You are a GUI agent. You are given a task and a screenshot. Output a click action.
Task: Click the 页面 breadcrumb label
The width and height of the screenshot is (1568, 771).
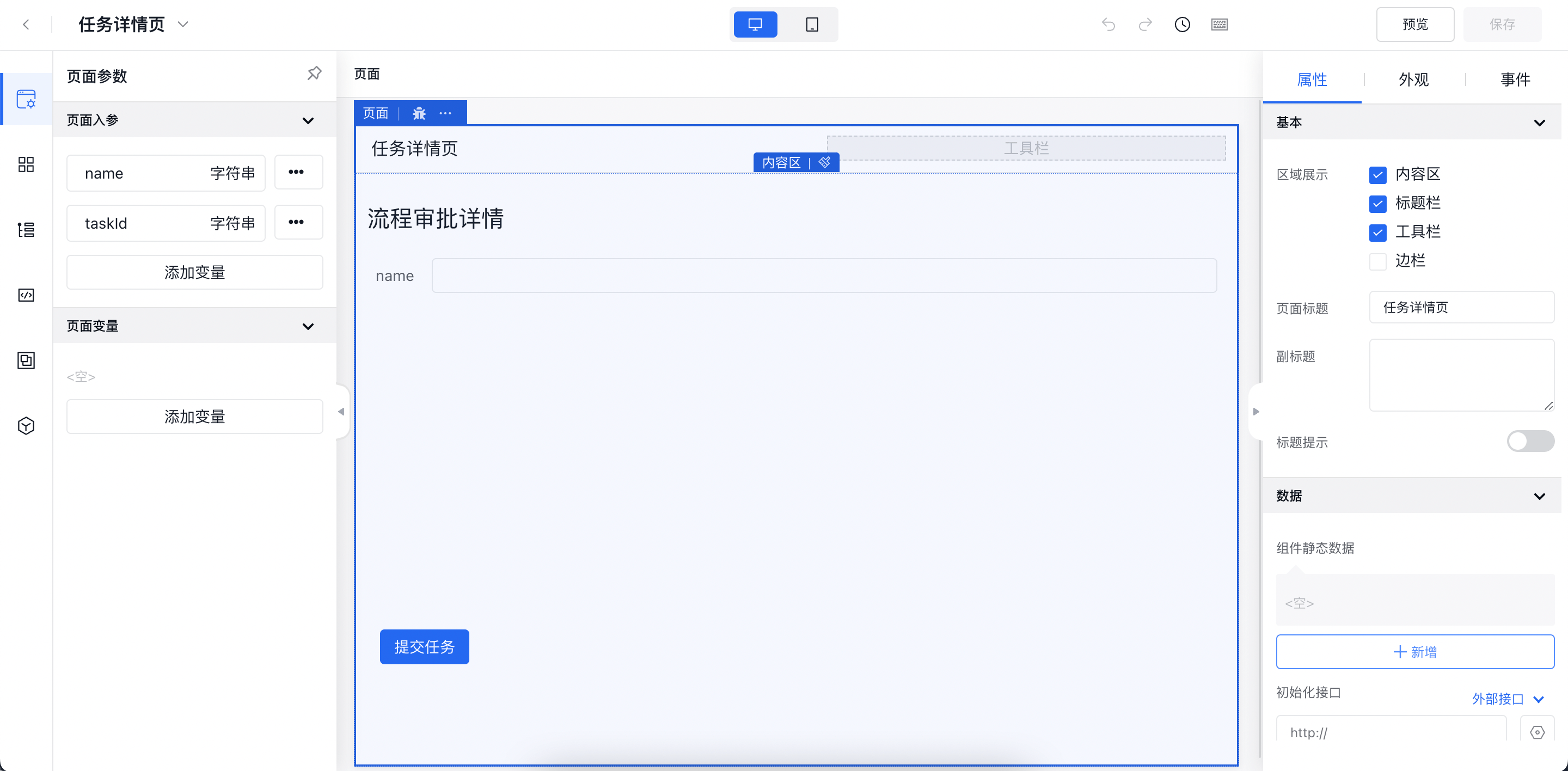(x=366, y=74)
